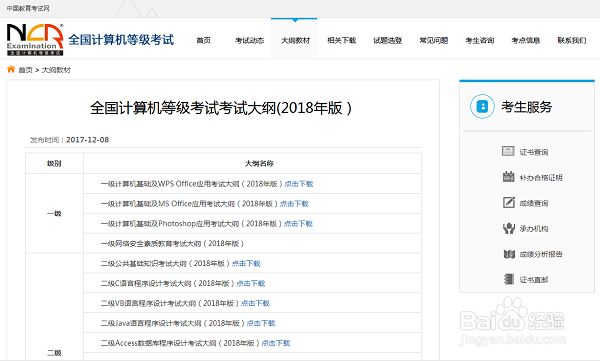Download the 二级C语言程序设计 syllabus

(251, 283)
